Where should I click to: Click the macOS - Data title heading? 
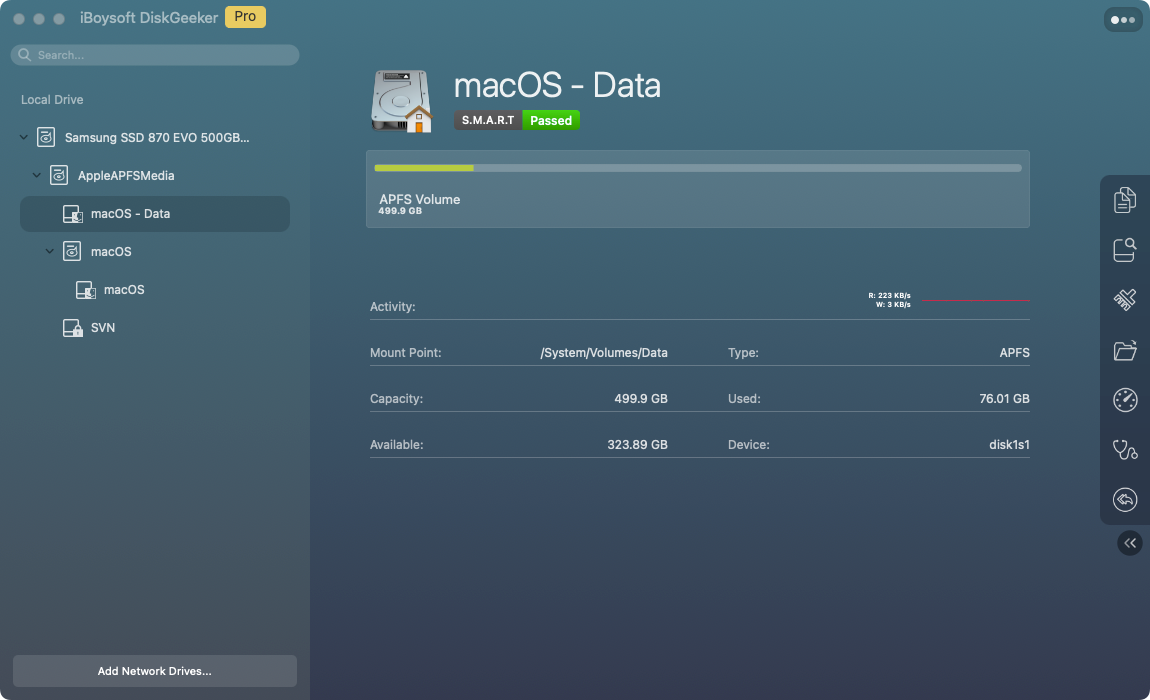click(x=557, y=85)
